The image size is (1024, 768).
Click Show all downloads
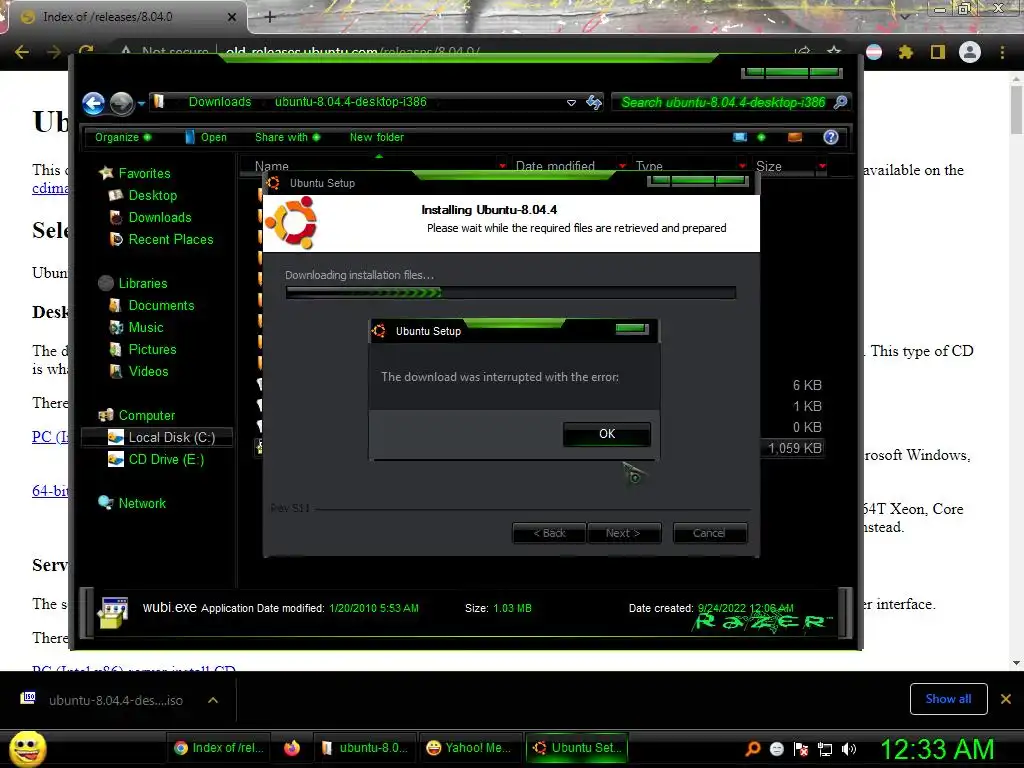pyautogui.click(x=948, y=699)
